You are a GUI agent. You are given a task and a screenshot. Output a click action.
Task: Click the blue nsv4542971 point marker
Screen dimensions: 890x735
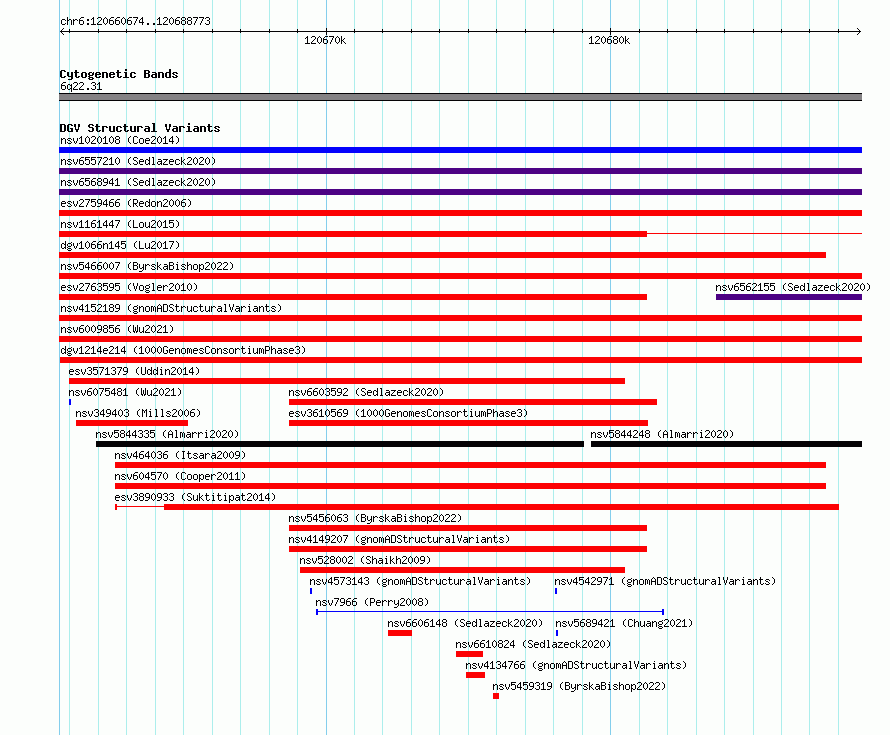pyautogui.click(x=556, y=591)
